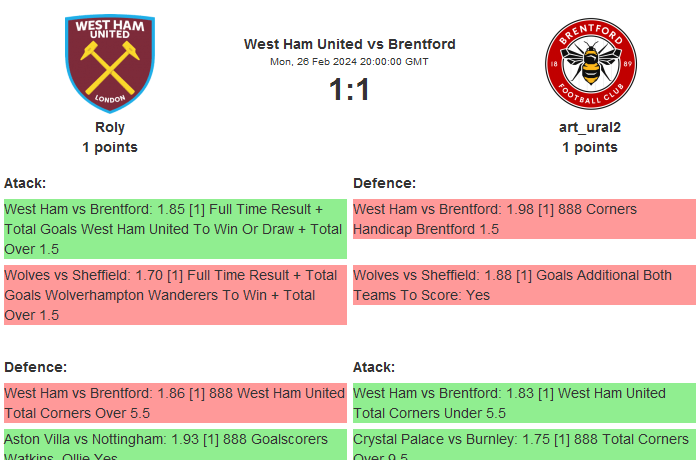Select the 1.83 Total Corners Under 5.5 bet
Screen dimensions: 700x460
[524, 403]
